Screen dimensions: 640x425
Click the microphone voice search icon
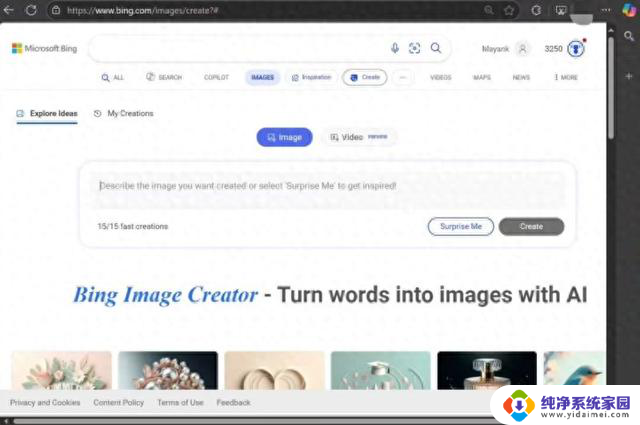click(395, 48)
